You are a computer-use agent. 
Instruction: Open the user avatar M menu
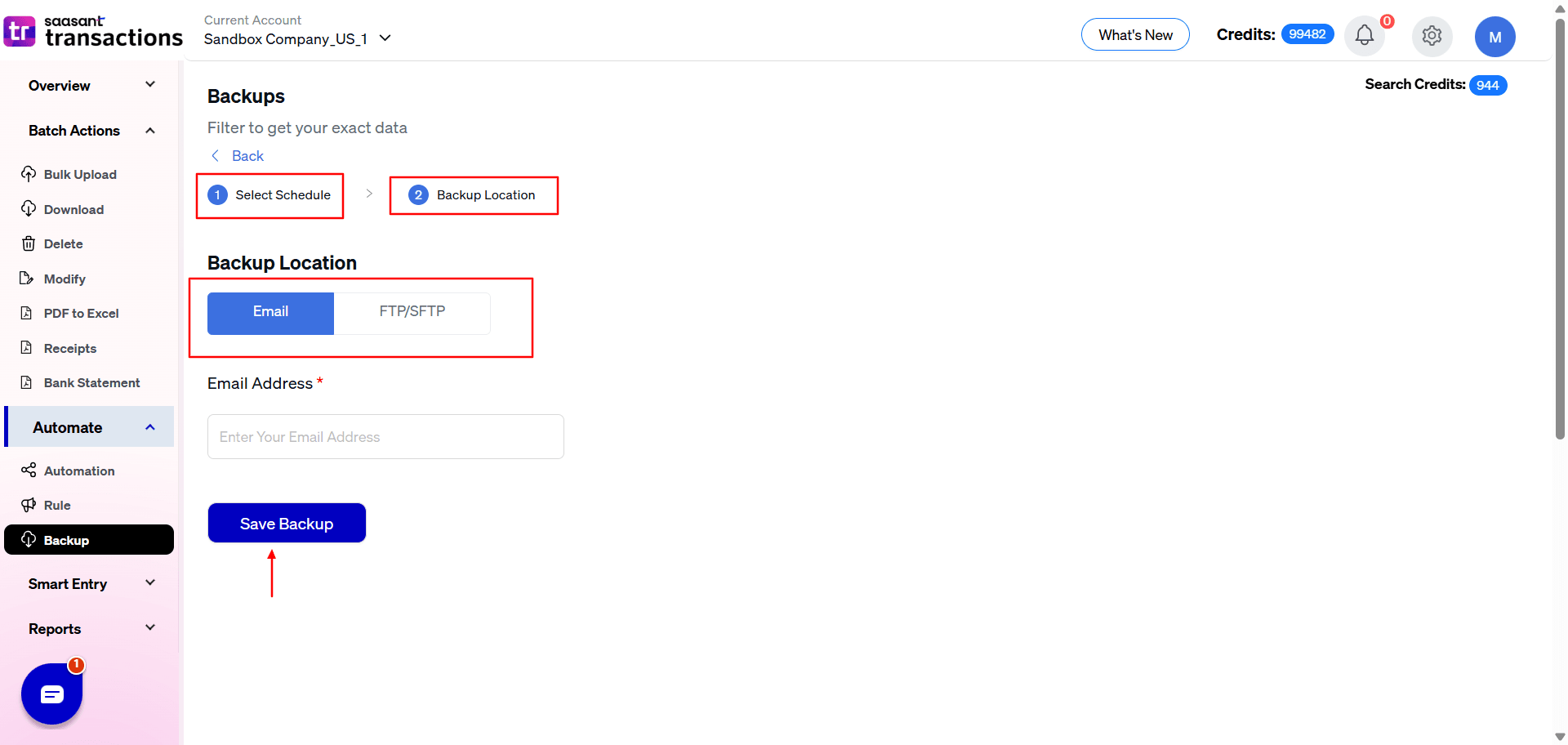coord(1495,37)
